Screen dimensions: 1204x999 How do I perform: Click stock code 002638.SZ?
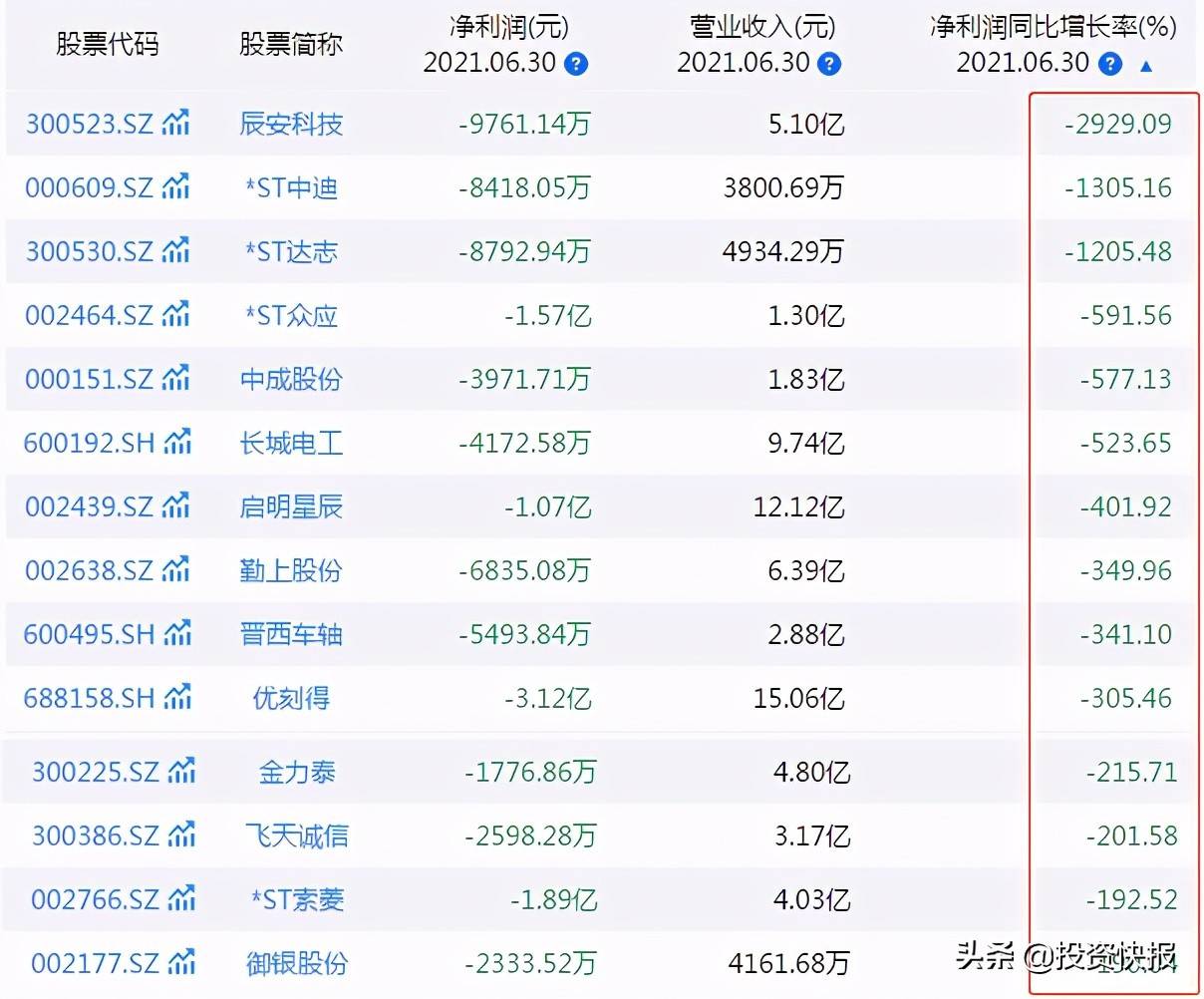click(90, 570)
